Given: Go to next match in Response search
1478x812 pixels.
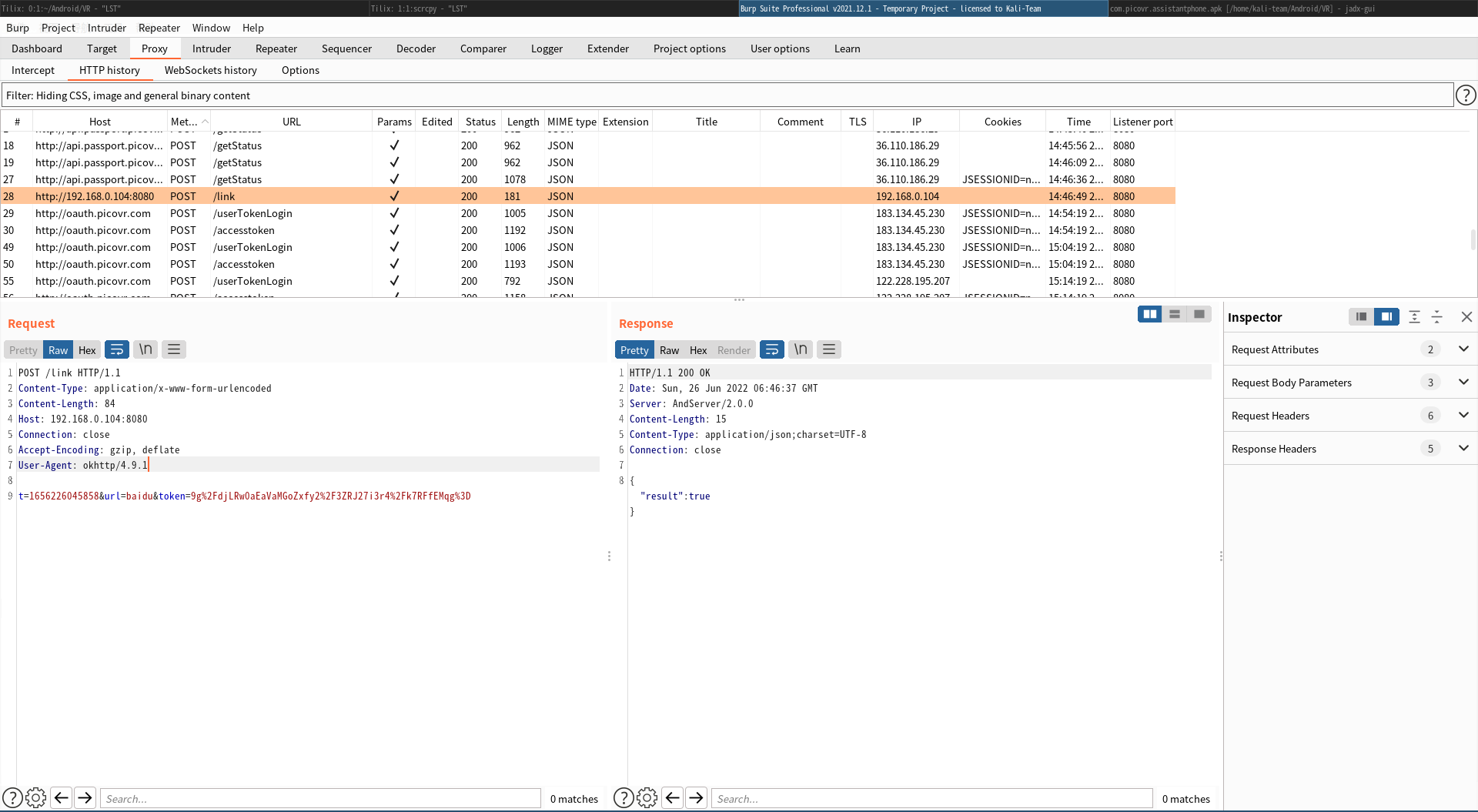Looking at the screenshot, I should [697, 798].
